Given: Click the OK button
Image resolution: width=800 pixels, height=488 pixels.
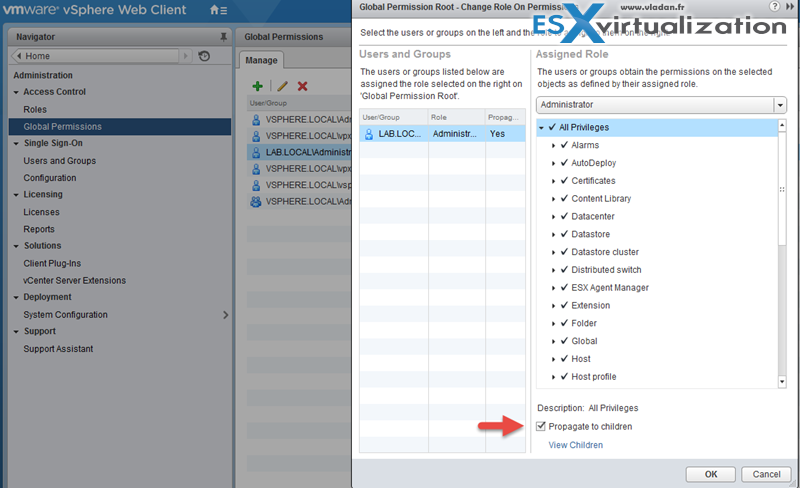Looking at the screenshot, I should (711, 474).
